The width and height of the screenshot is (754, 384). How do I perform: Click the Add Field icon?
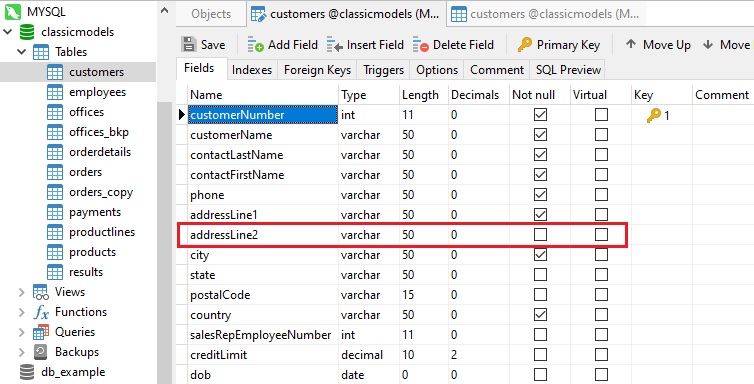coord(255,45)
